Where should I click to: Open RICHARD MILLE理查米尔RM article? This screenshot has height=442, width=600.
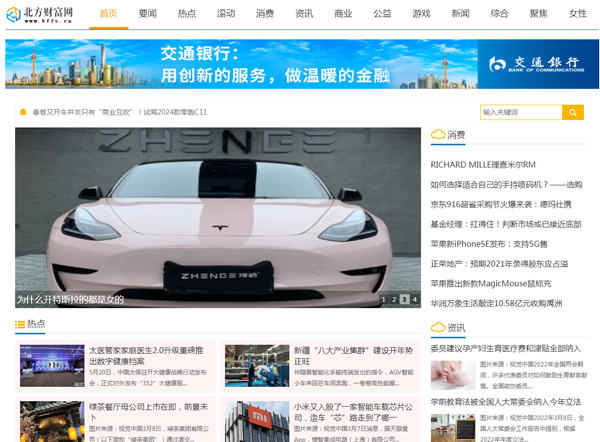point(483,165)
